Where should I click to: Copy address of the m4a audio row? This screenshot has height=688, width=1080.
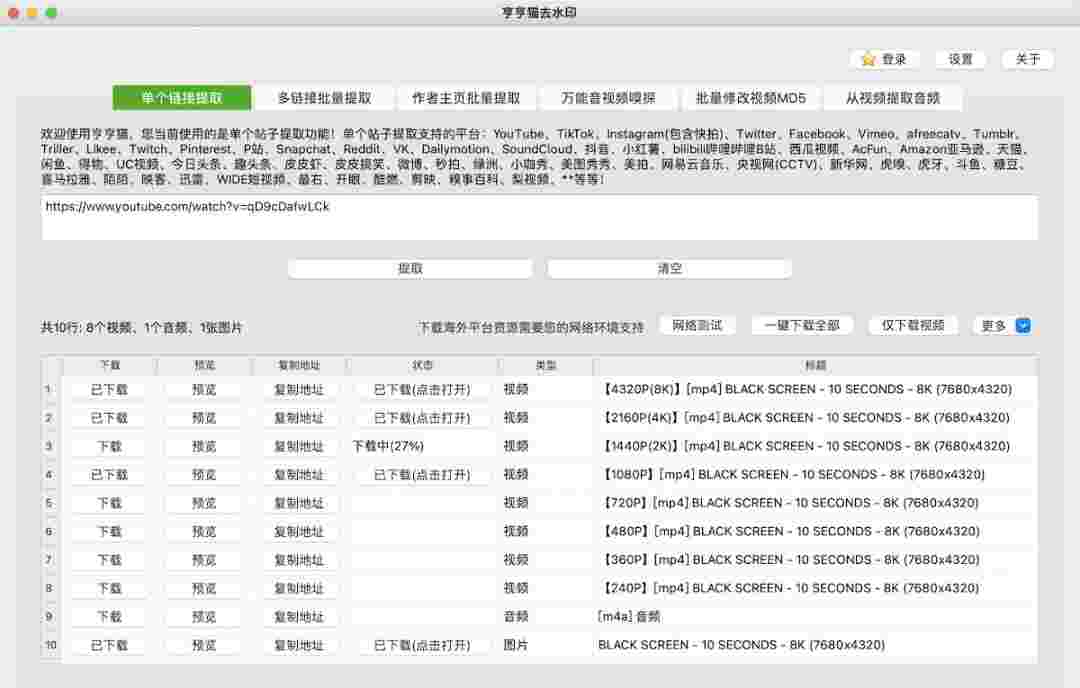click(x=299, y=617)
